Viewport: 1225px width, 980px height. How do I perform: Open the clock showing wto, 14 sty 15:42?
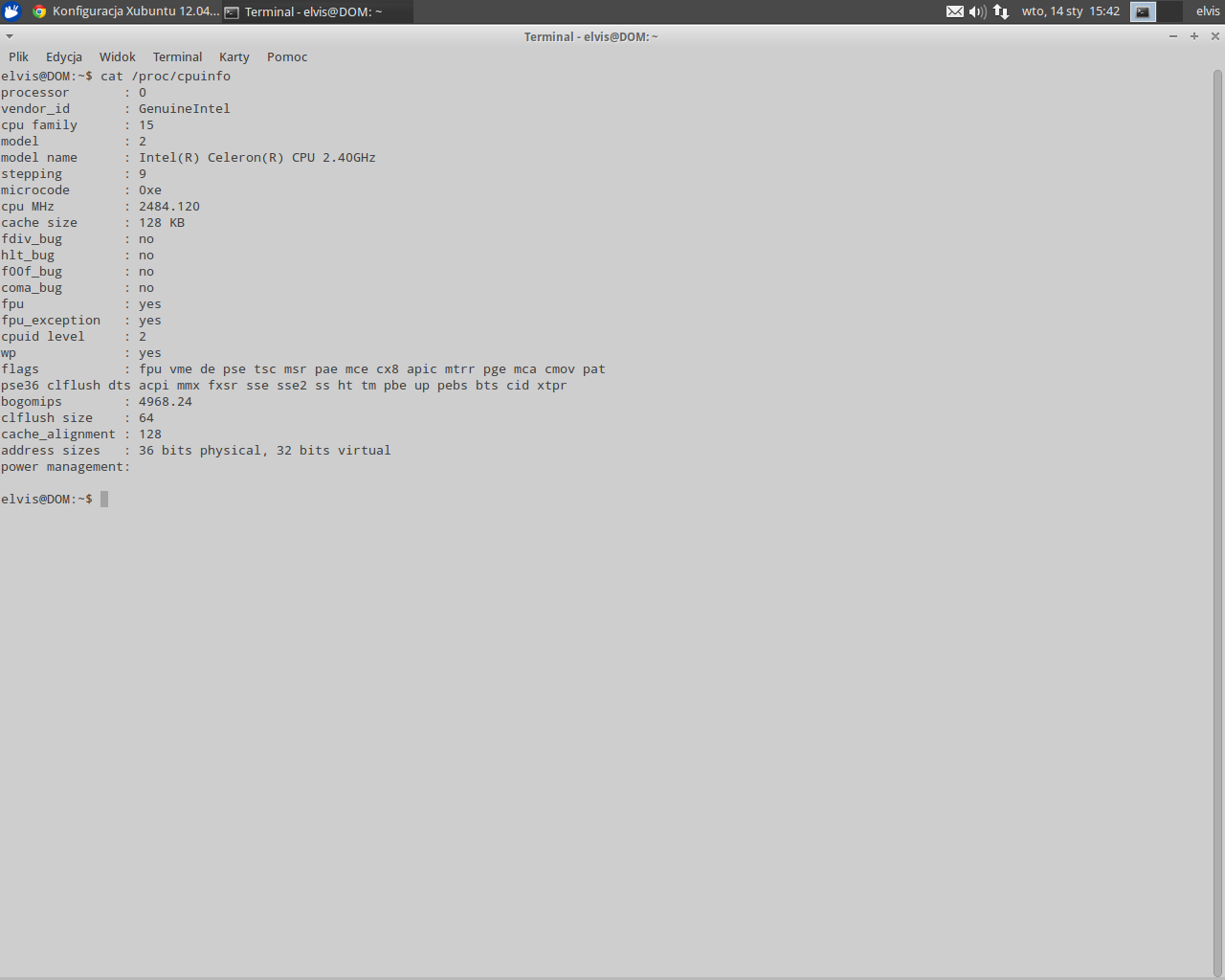1070,11
